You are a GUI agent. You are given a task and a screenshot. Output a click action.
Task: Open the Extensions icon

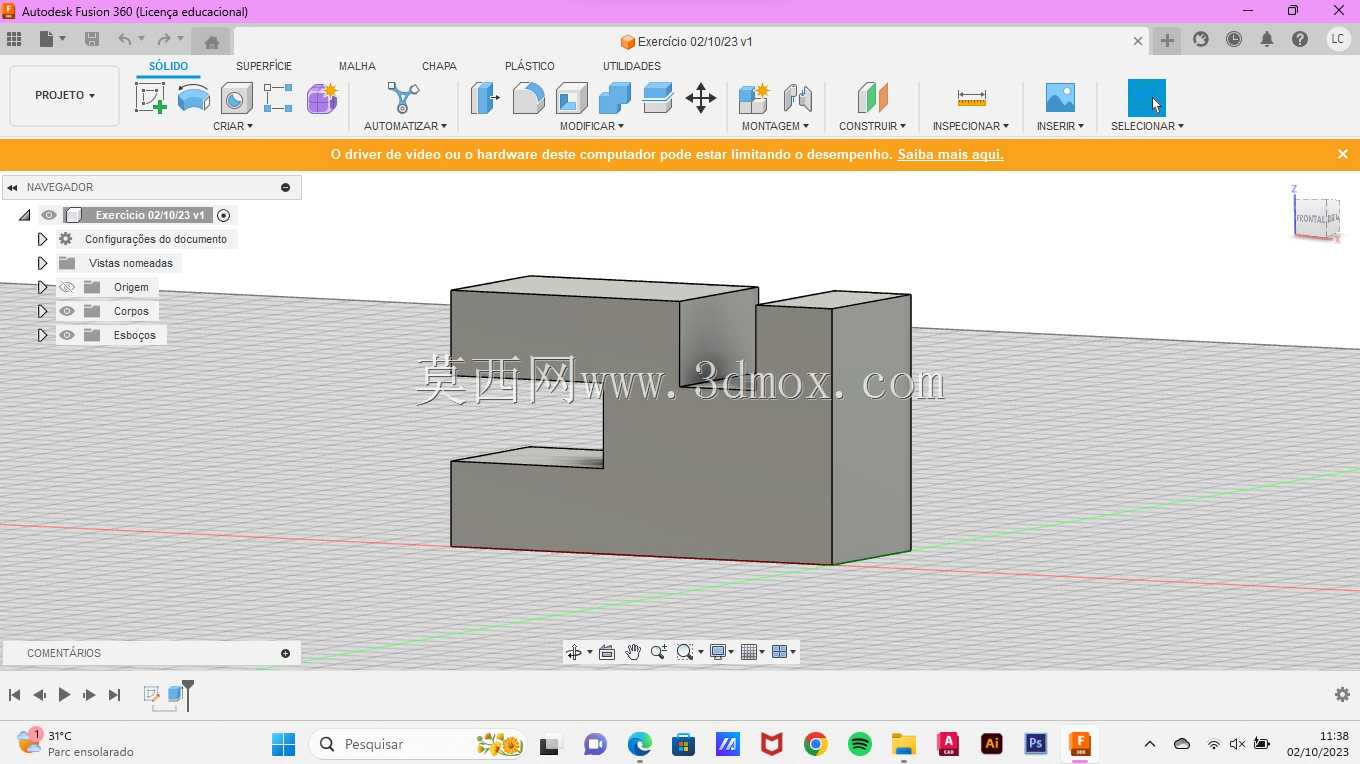coord(1201,40)
